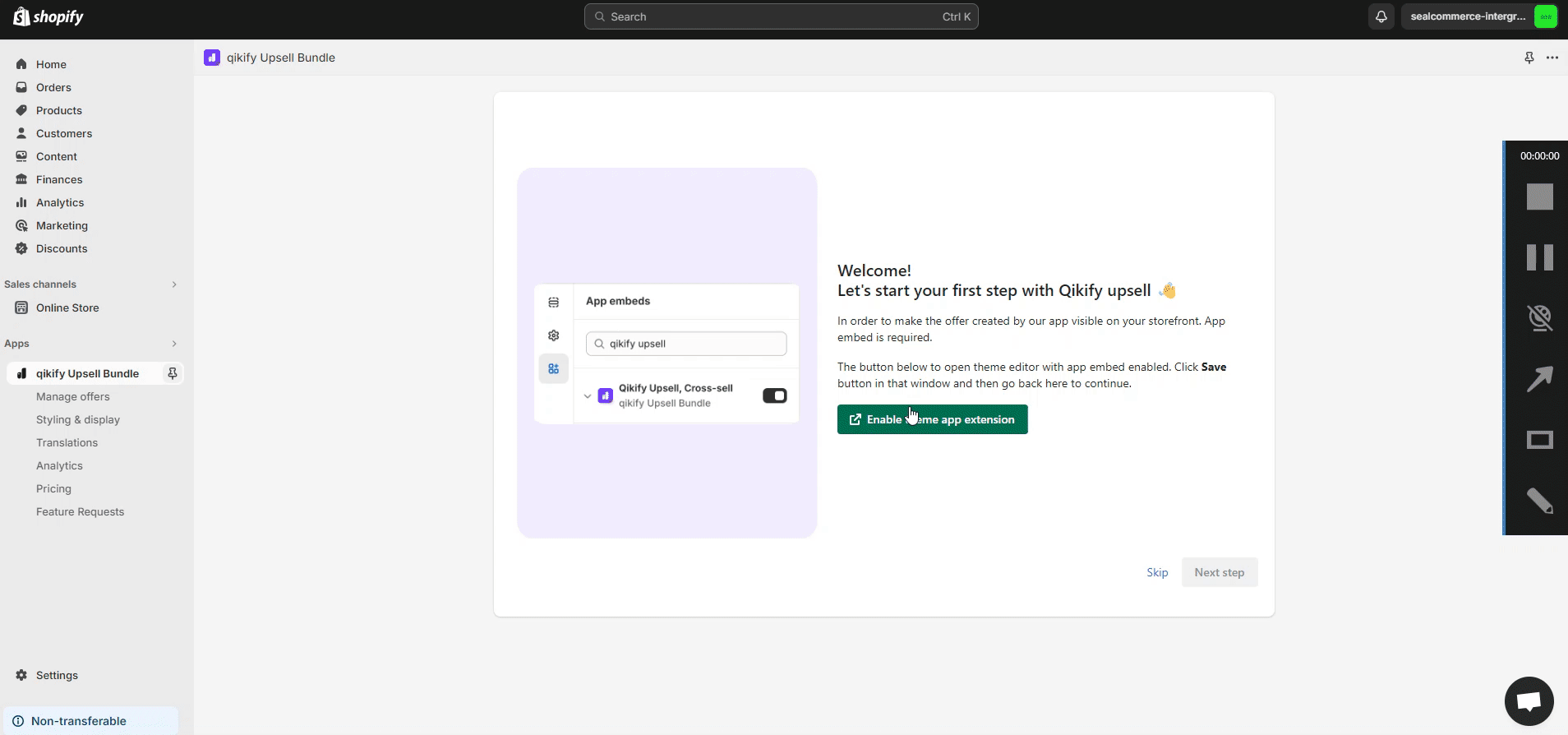
Task: Click the 00:00:00 recording timer
Action: tap(1539, 155)
